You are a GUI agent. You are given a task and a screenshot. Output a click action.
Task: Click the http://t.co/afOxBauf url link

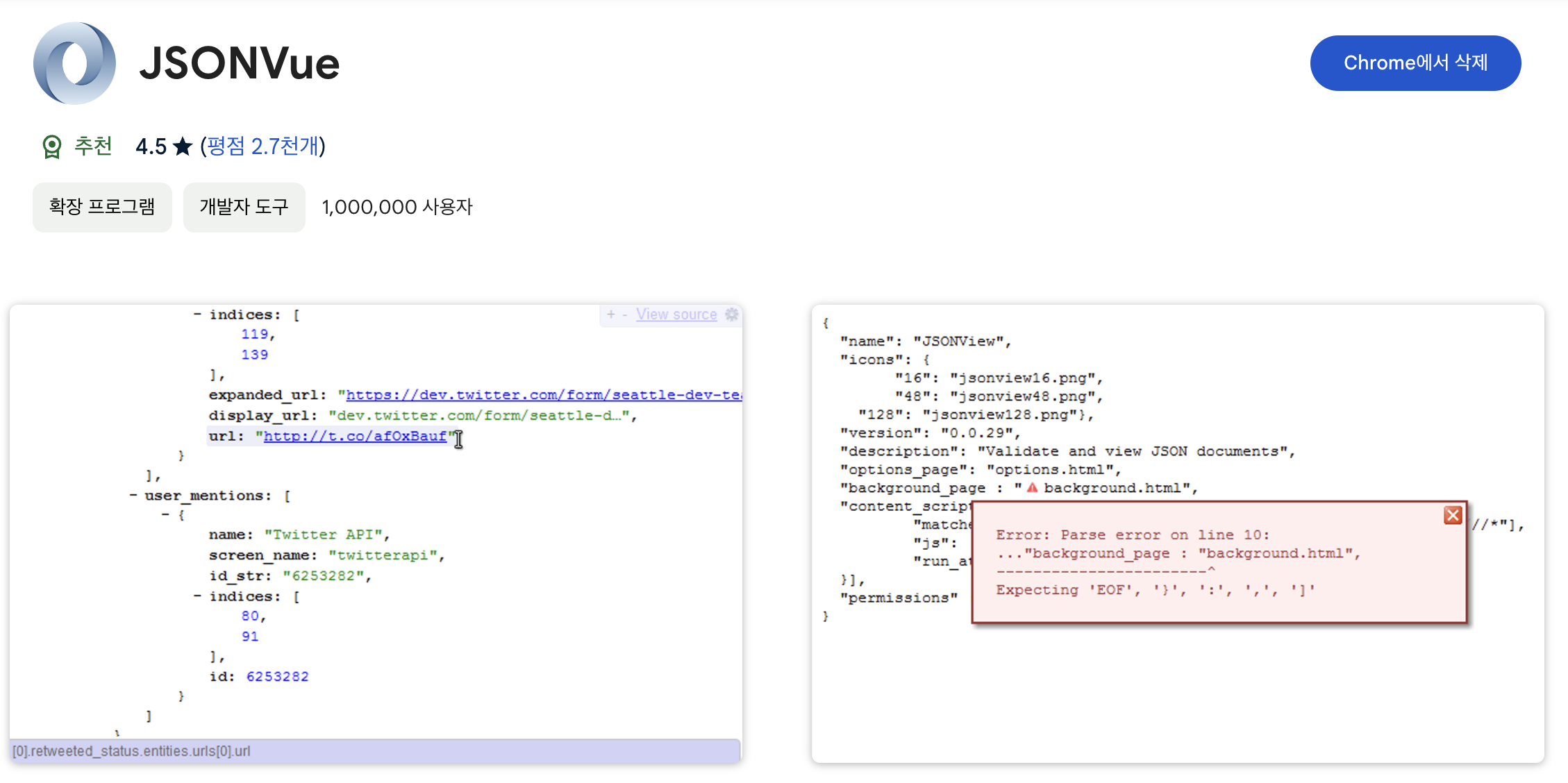click(355, 436)
